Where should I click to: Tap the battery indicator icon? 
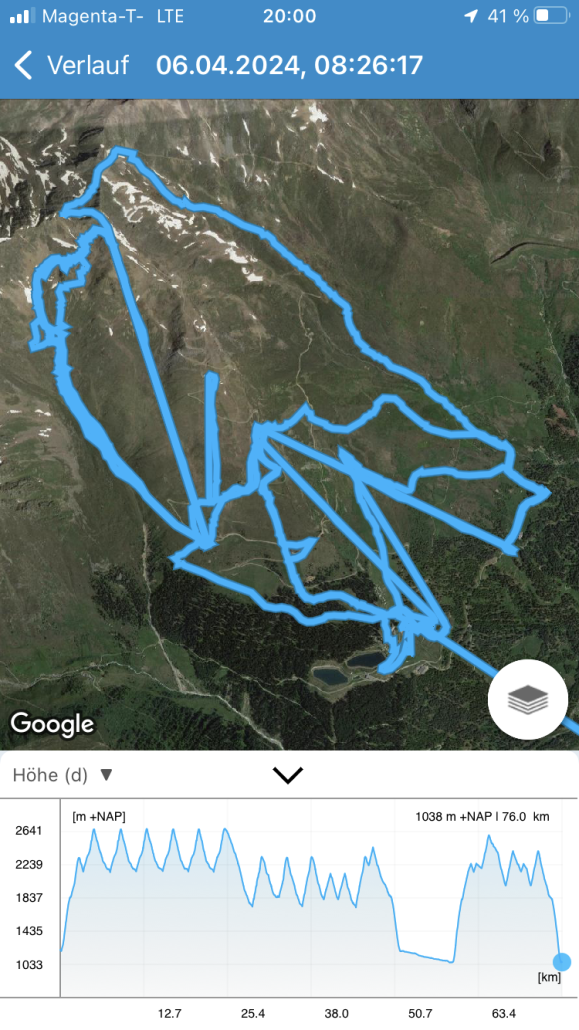551,16
